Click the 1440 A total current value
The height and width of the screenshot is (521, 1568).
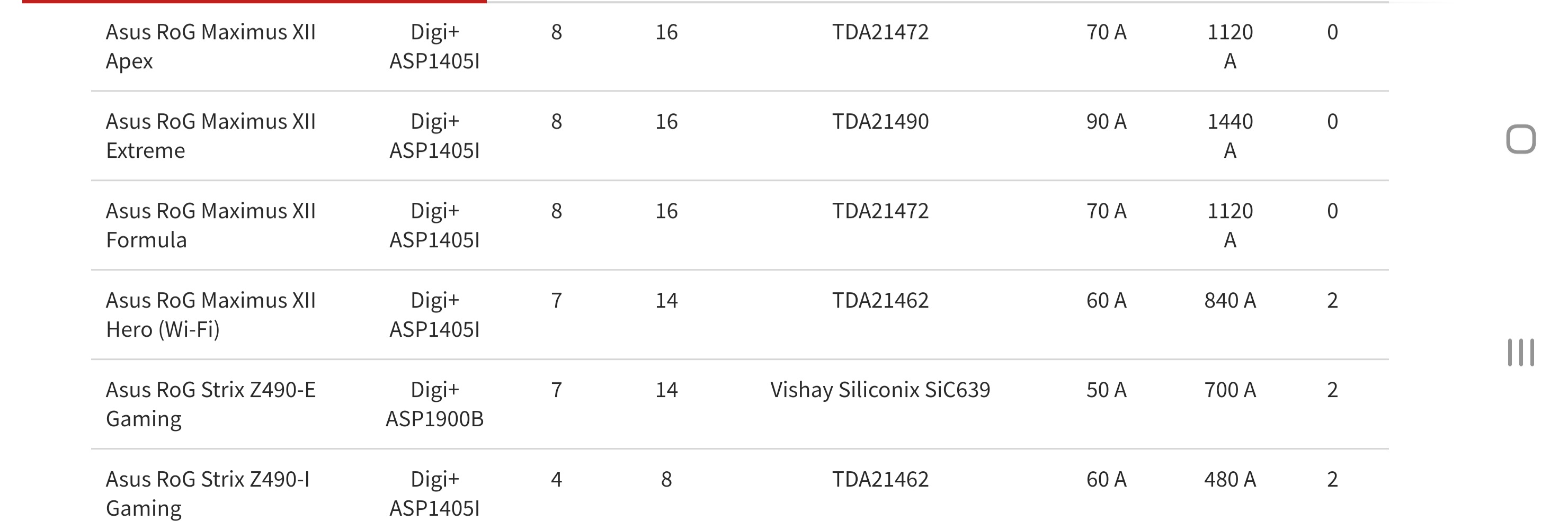pos(1230,136)
